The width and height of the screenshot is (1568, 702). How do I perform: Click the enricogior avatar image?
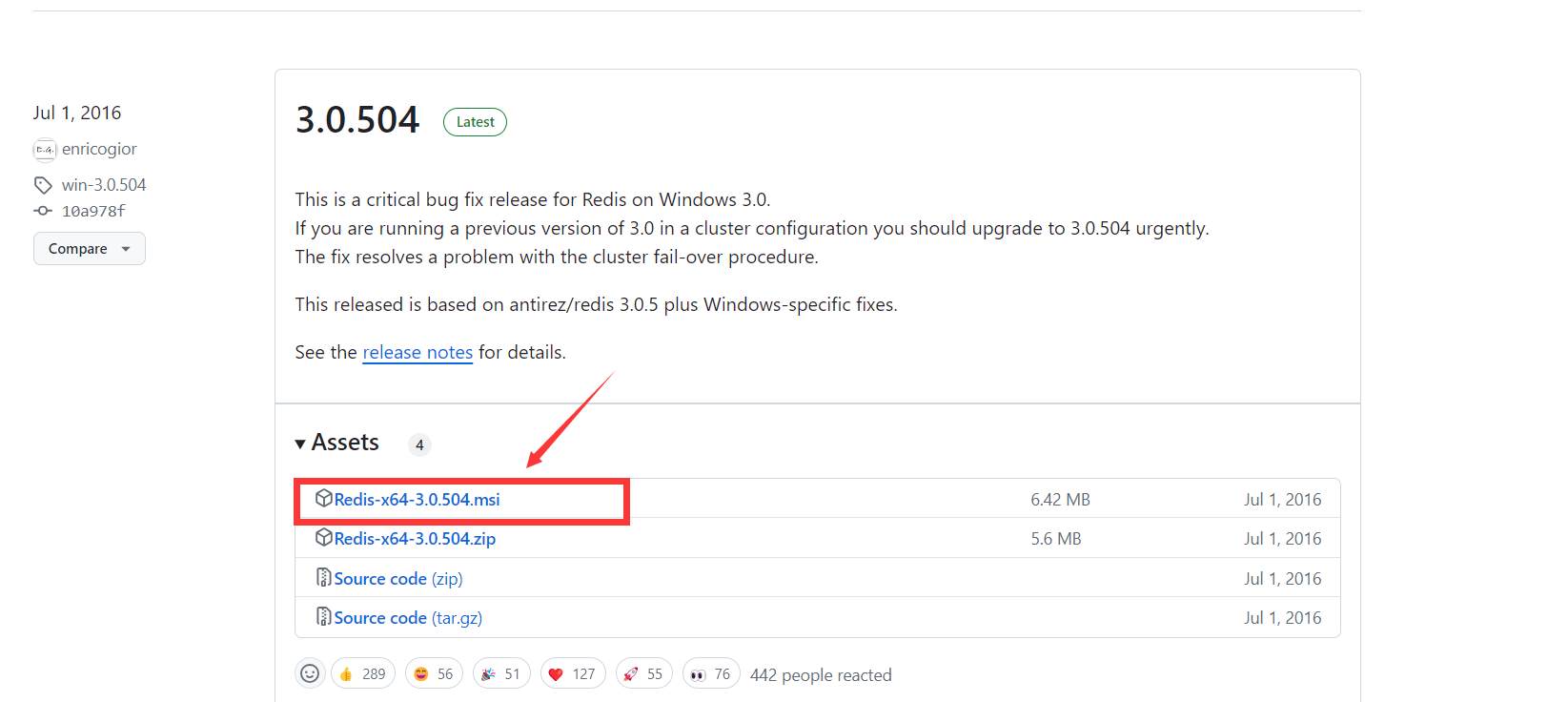click(x=45, y=150)
